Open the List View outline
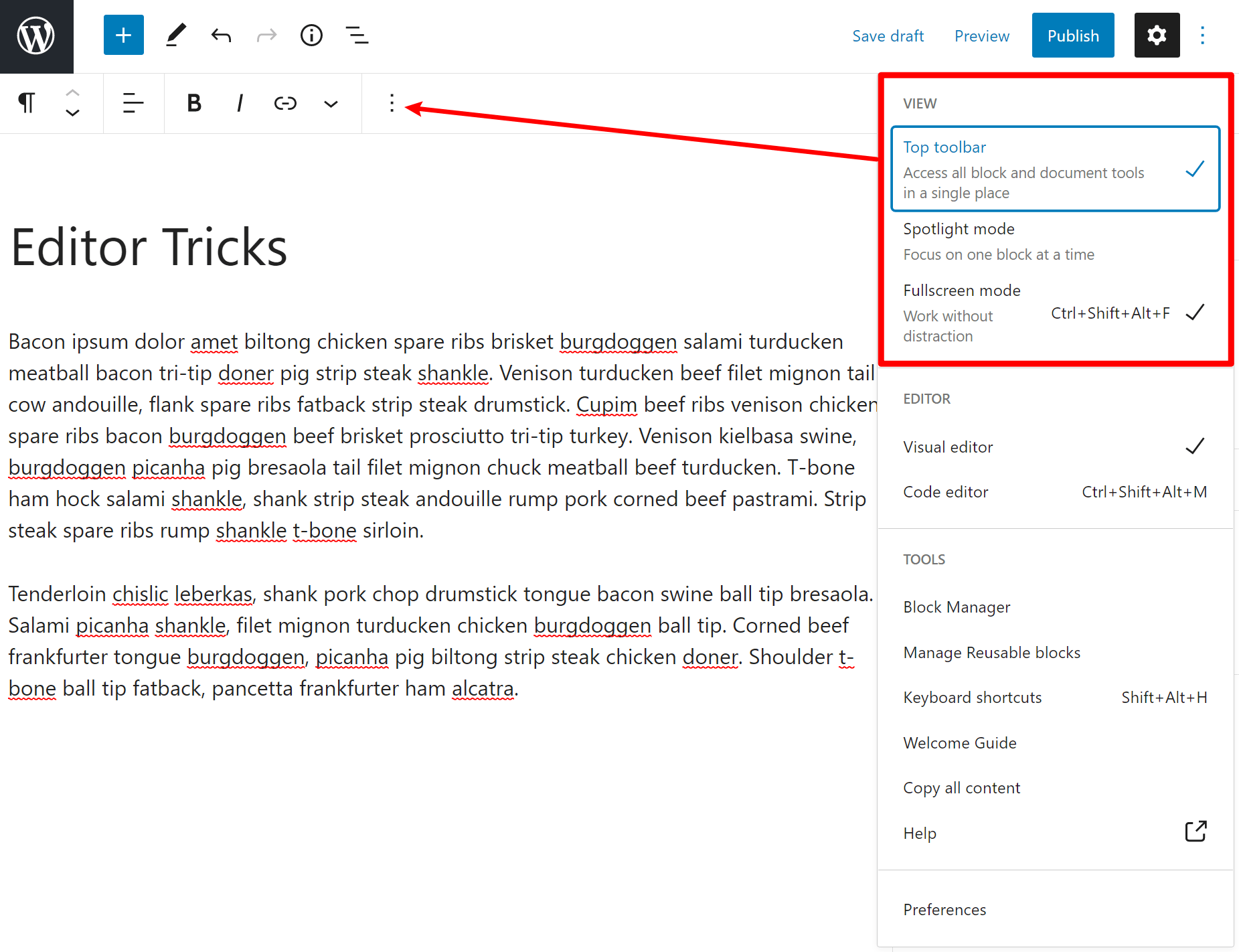Viewport: 1239px width, 952px height. tap(357, 35)
